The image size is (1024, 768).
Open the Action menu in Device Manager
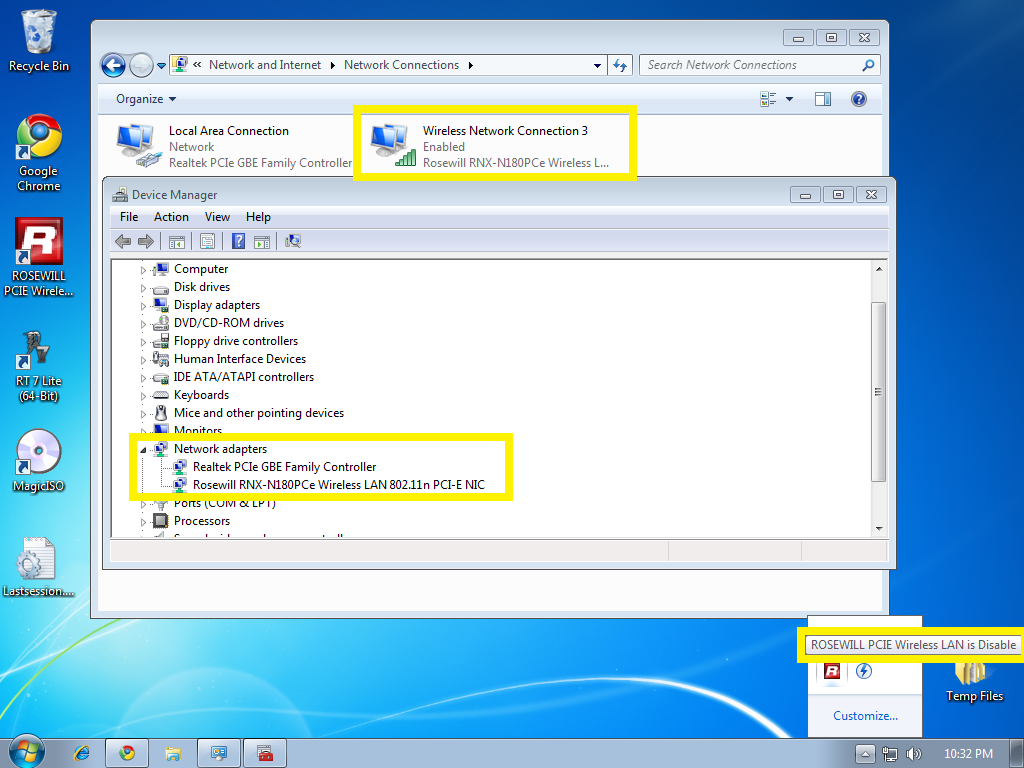171,217
